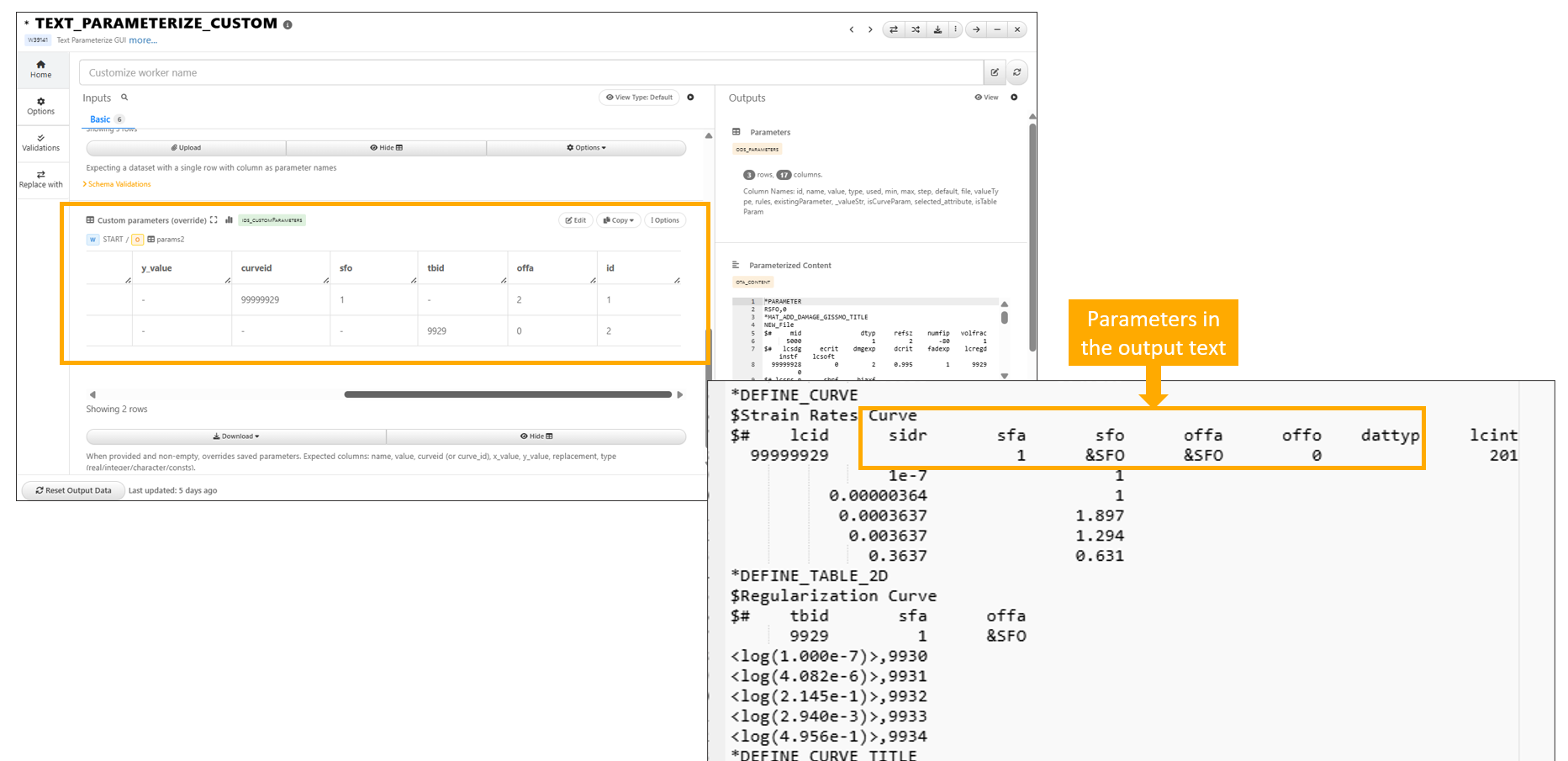1568x761 pixels.
Task: Expand Custom parameters table to fullscreen
Action: click(x=214, y=220)
